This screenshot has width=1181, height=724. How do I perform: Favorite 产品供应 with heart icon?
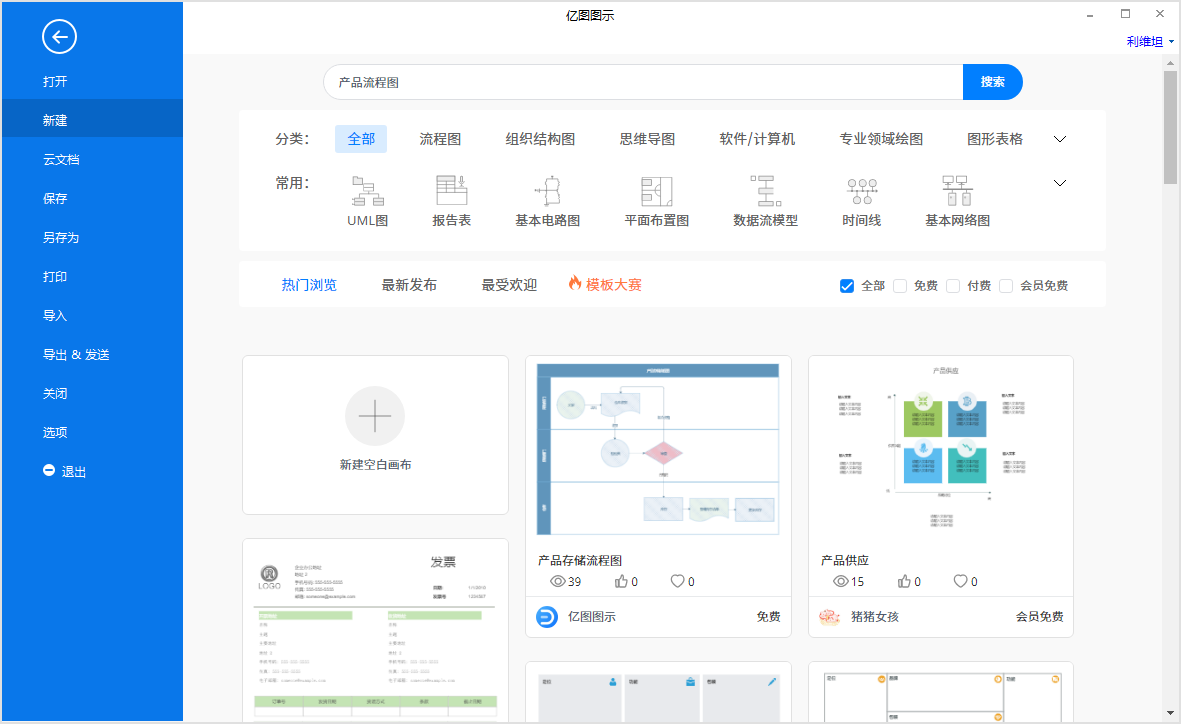pyautogui.click(x=960, y=581)
